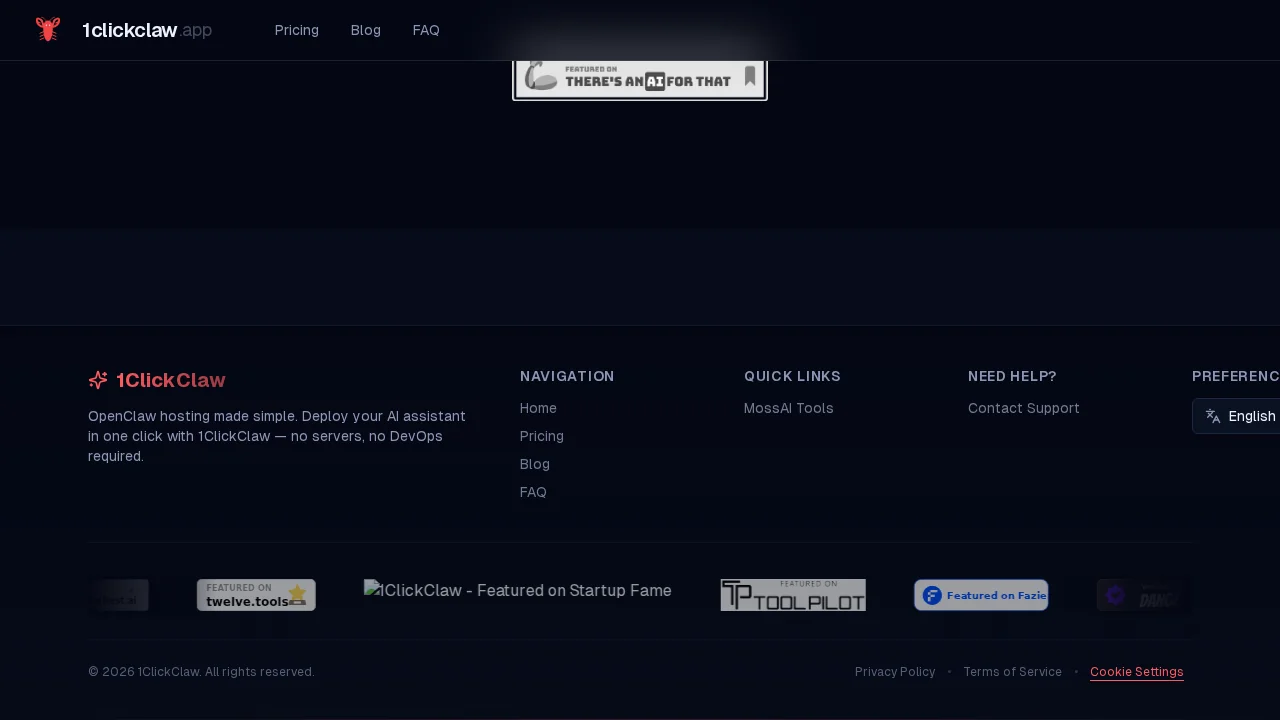Open the FAQ page from the header
The height and width of the screenshot is (720, 1280).
(x=425, y=30)
